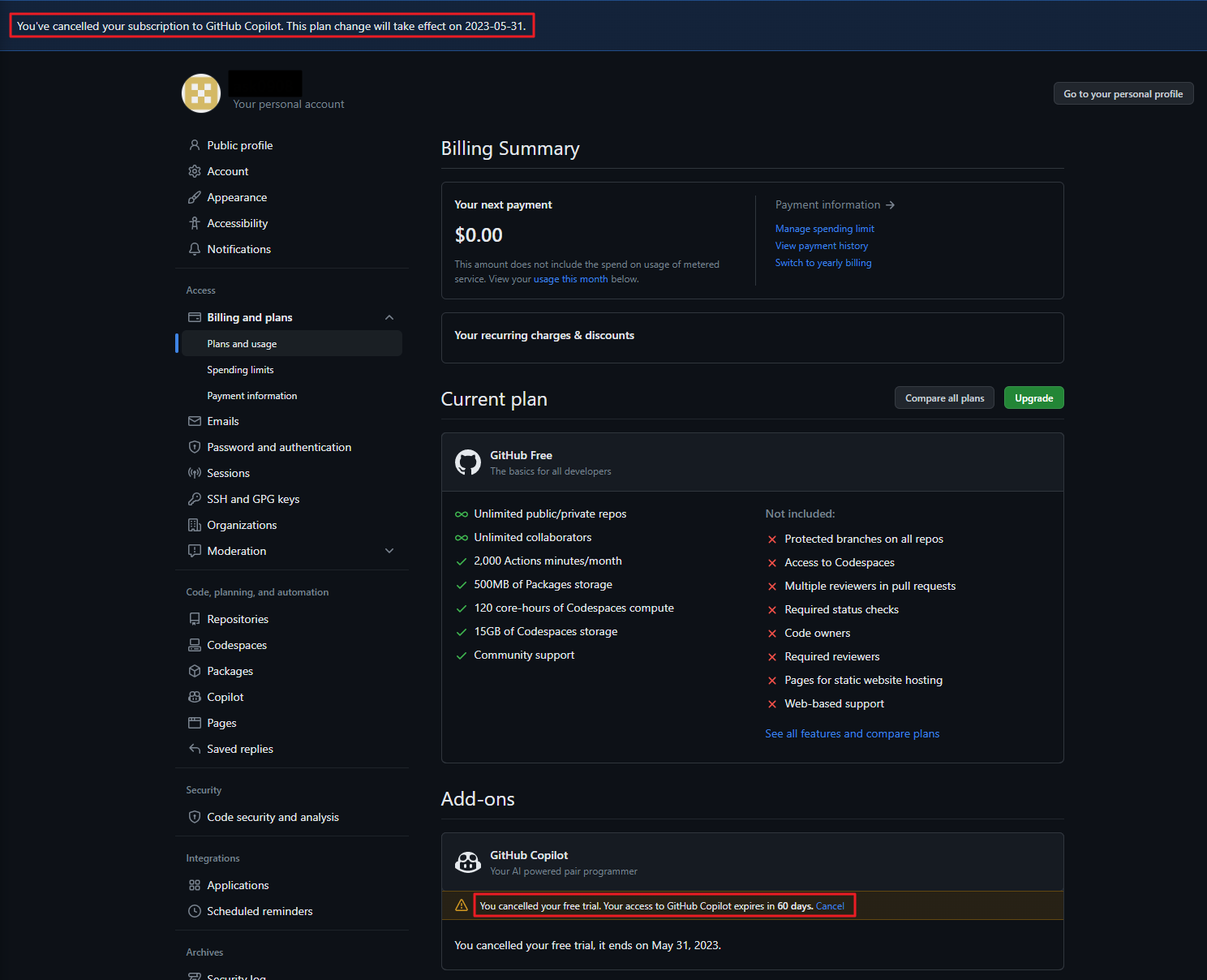Open the Payment information arrow heading
This screenshot has width=1207, height=980.
pos(835,204)
